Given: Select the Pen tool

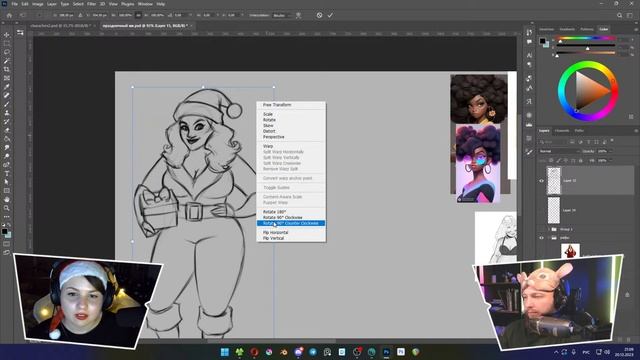Looking at the screenshot, I should pyautogui.click(x=7, y=165).
